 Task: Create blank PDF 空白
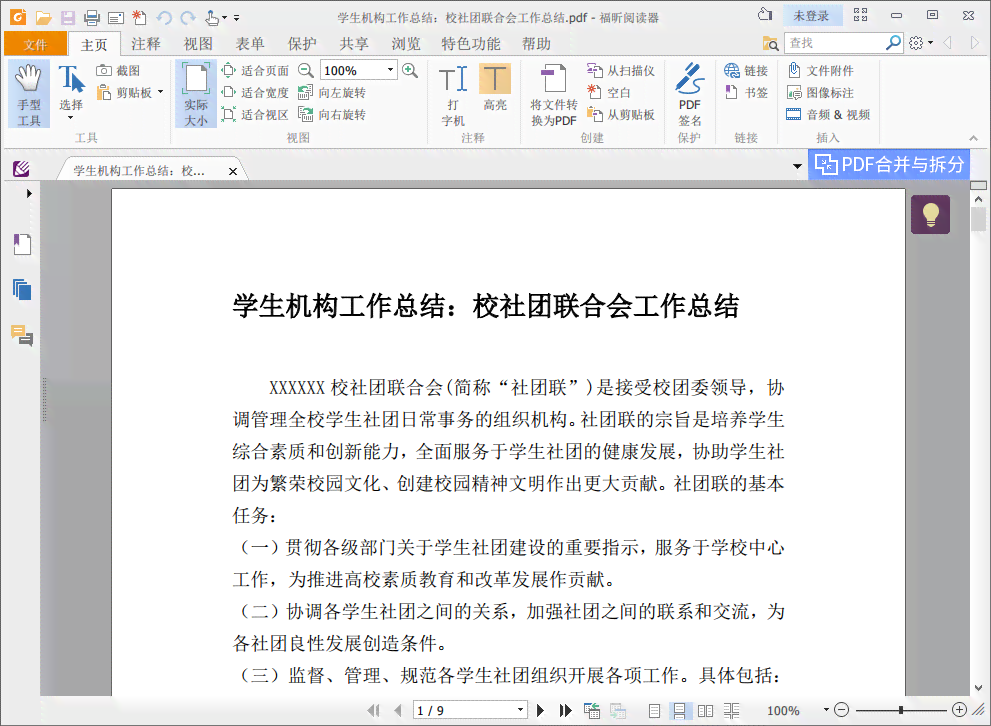tap(609, 93)
